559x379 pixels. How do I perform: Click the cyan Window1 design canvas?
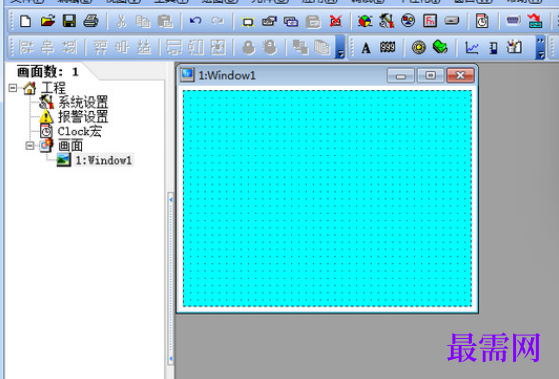click(327, 198)
